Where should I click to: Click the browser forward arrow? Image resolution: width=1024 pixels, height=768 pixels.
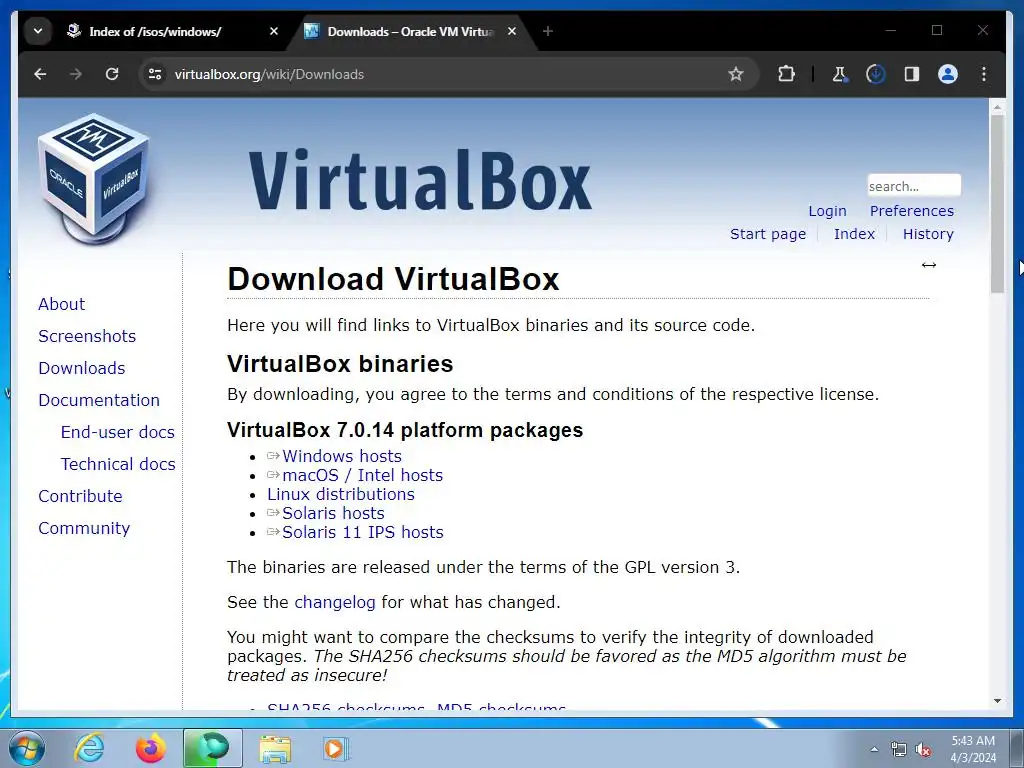pyautogui.click(x=76, y=74)
